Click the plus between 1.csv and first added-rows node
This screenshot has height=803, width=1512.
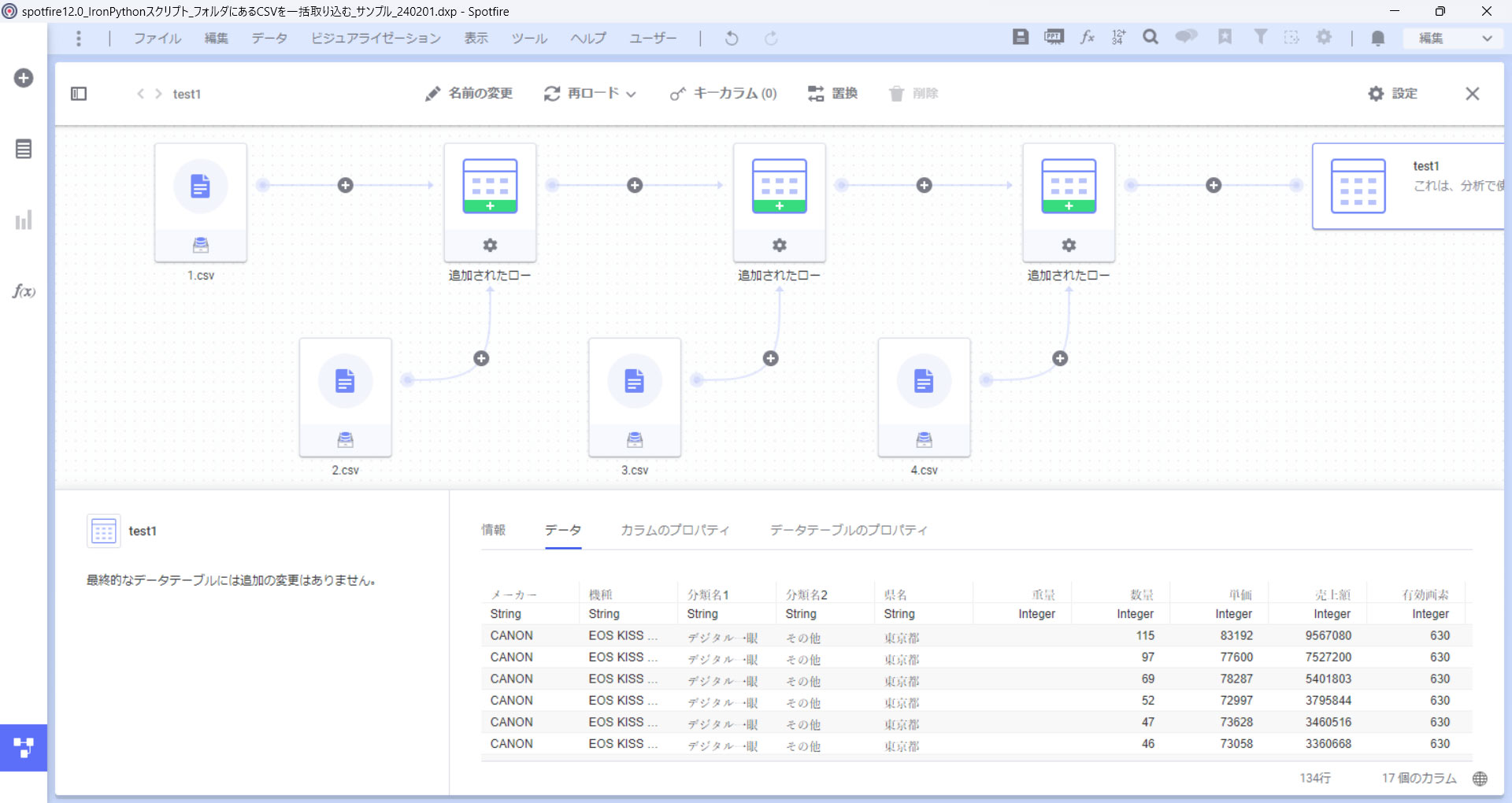tap(345, 185)
